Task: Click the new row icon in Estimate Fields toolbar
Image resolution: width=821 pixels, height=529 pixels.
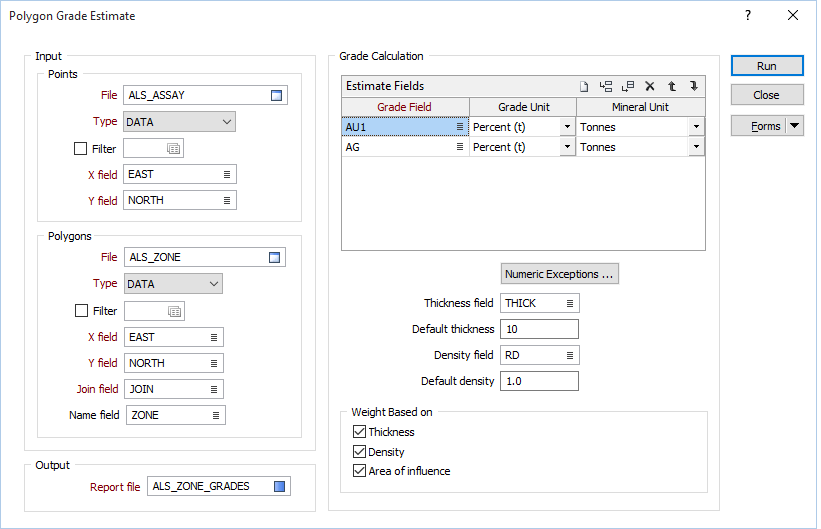Action: tap(584, 86)
